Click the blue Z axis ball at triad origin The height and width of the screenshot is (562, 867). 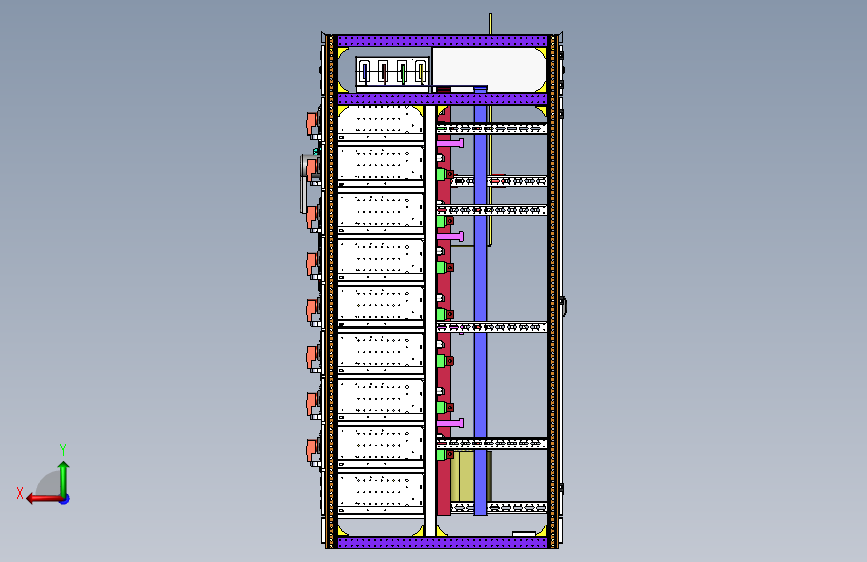click(x=65, y=499)
